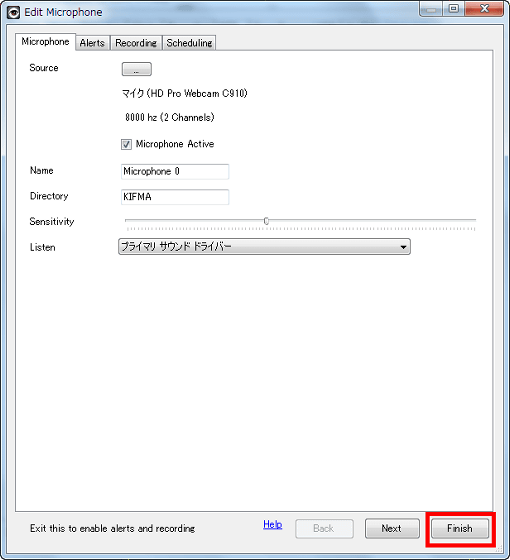
Task: Click the Directory label
Action: pos(49,196)
